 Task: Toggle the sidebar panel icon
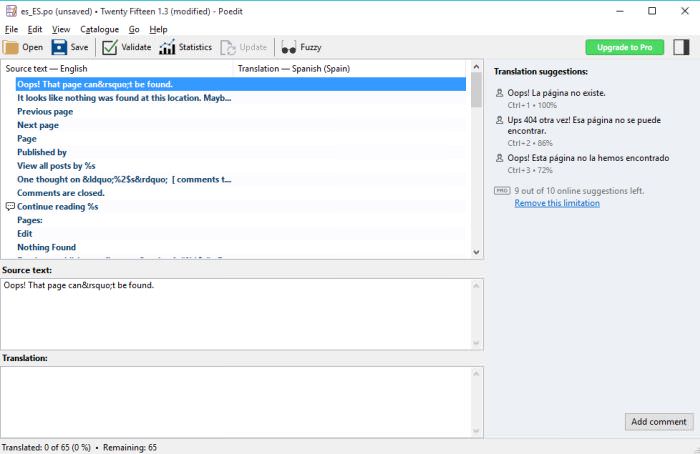tap(681, 47)
